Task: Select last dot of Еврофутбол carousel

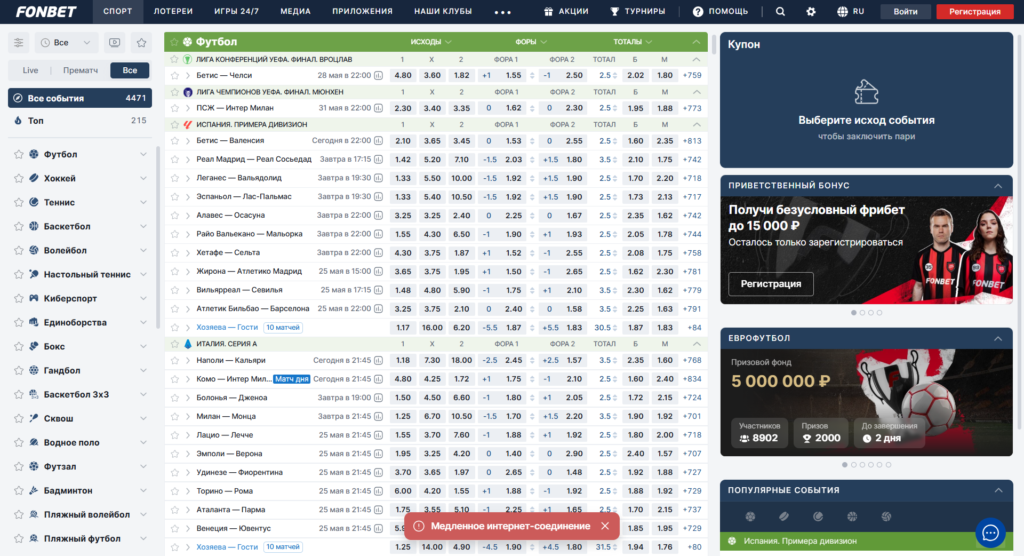Action: pos(888,465)
